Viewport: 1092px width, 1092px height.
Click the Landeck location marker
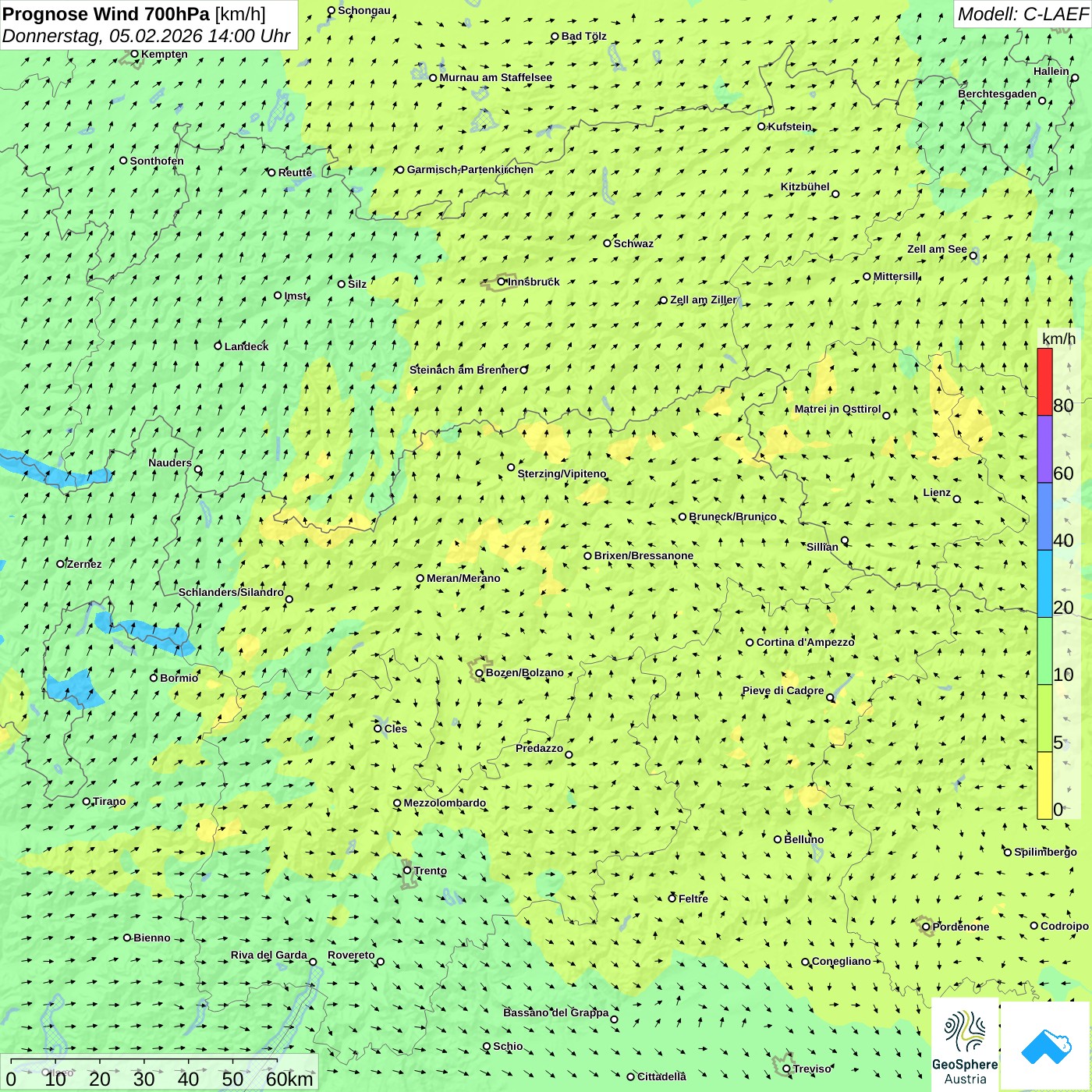218,346
